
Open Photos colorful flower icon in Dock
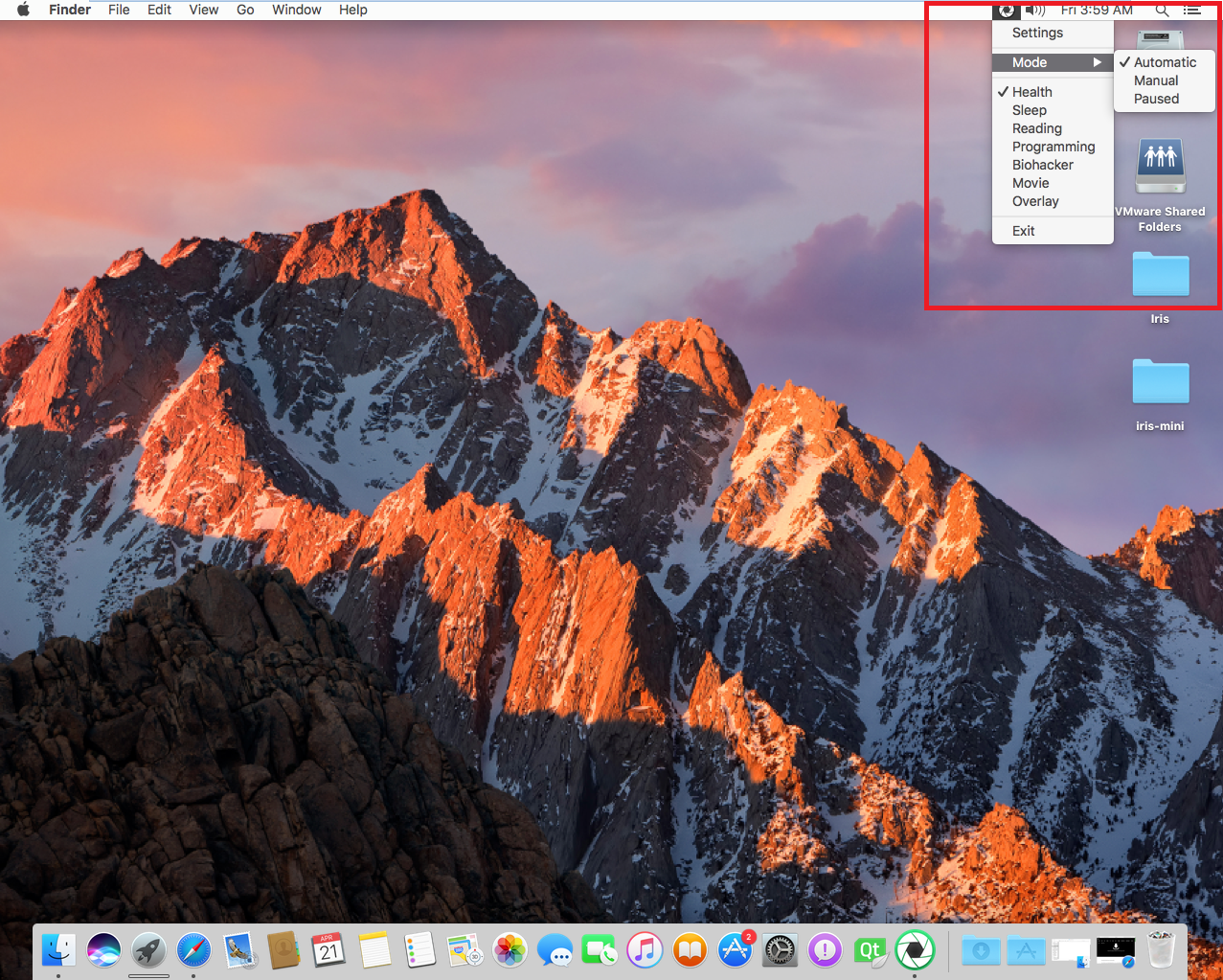[510, 950]
